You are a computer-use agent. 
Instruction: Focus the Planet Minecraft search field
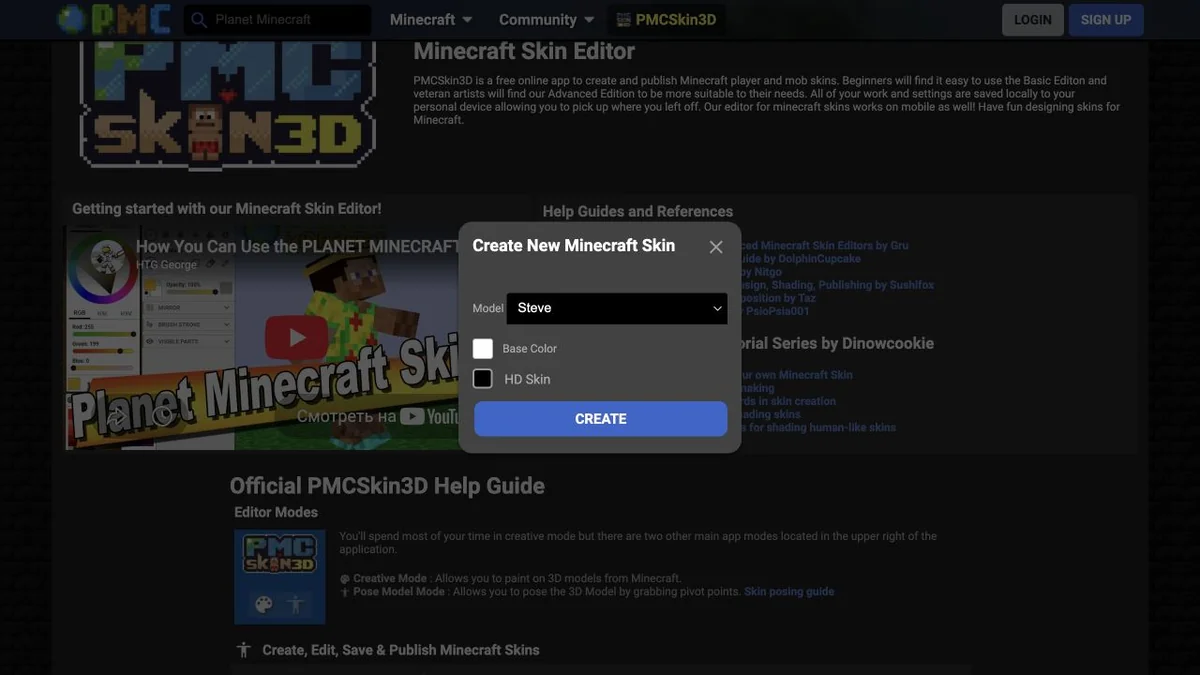click(x=277, y=20)
